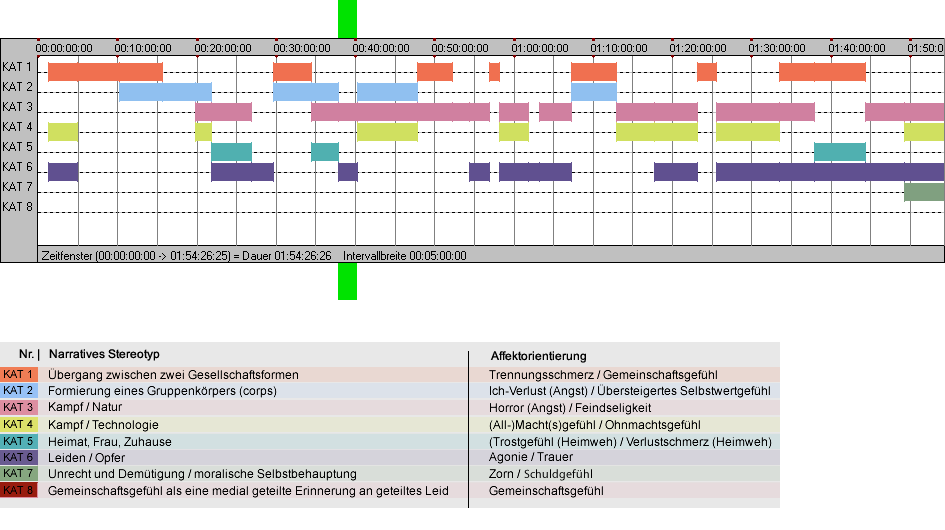
Task: Select the first KAT 6 purple segment at timeline start
Action: coord(63,171)
